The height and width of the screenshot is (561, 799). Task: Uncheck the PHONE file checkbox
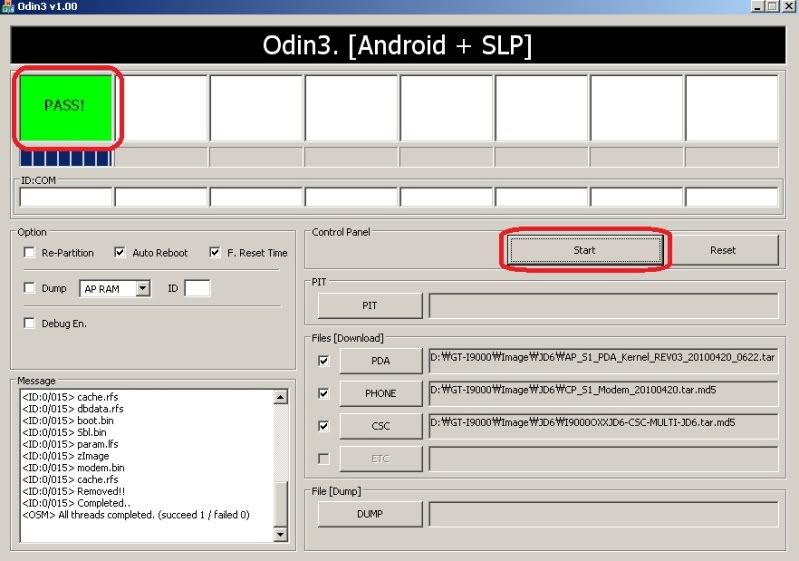coord(324,393)
